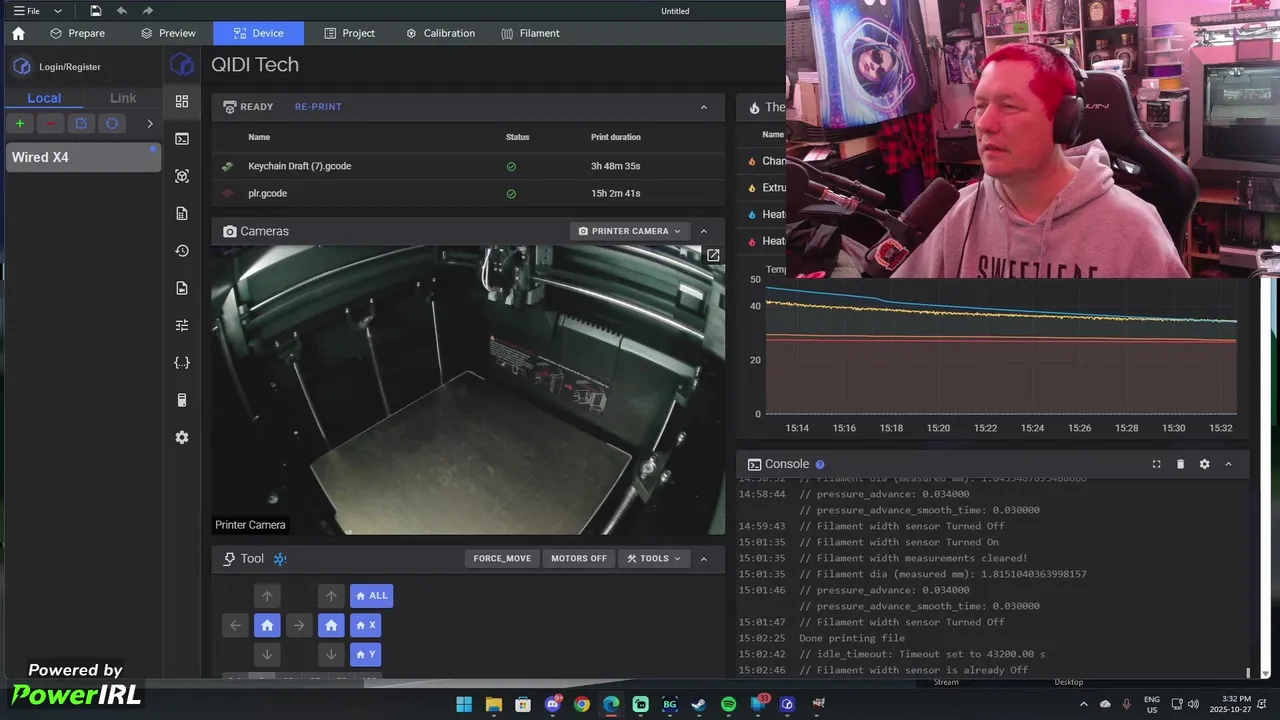Open console settings with the gear icon
The width and height of the screenshot is (1280, 720).
1204,464
